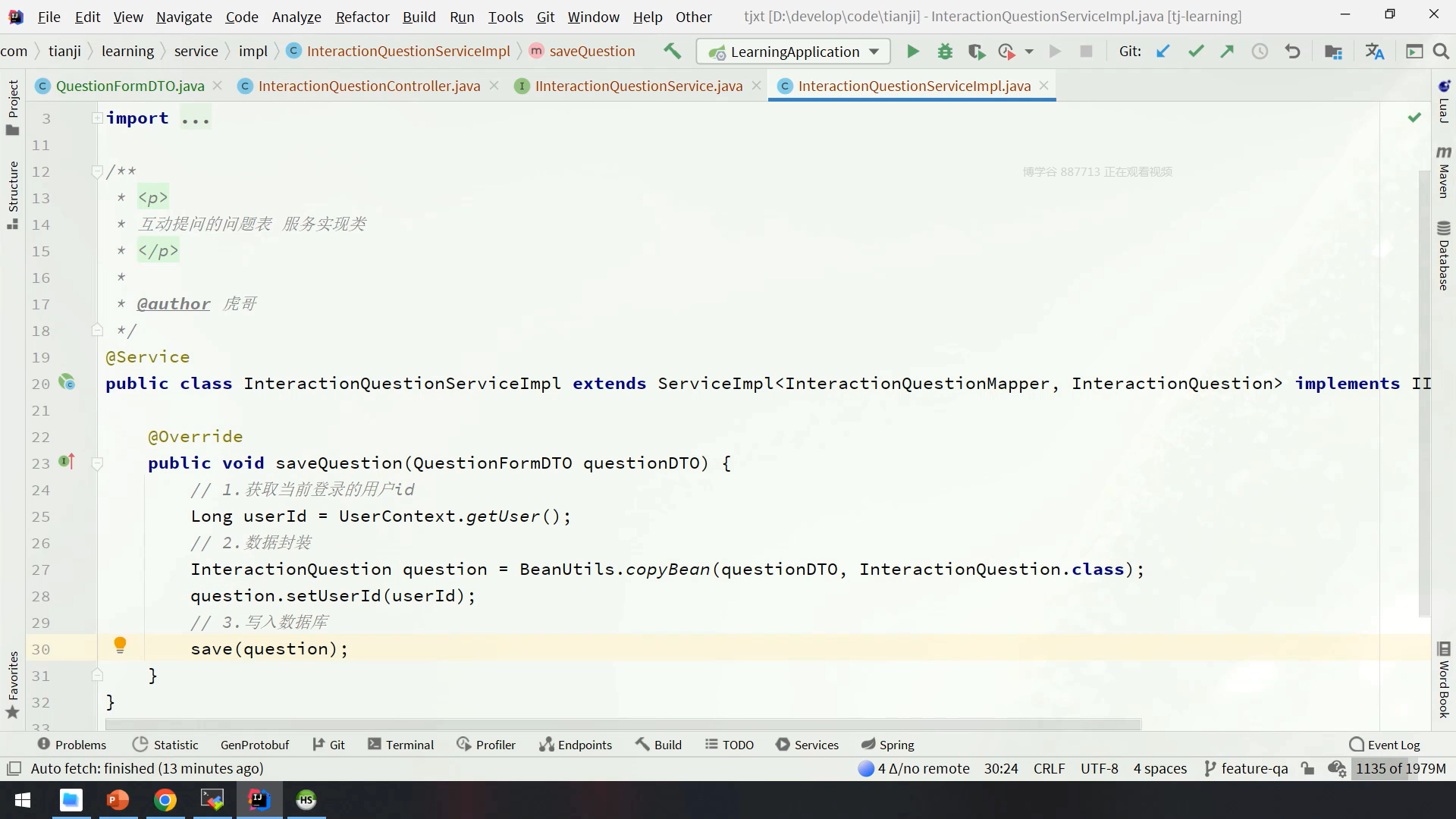Click the yellow intention bulb icon
This screenshot has width=1456, height=819.
120,645
